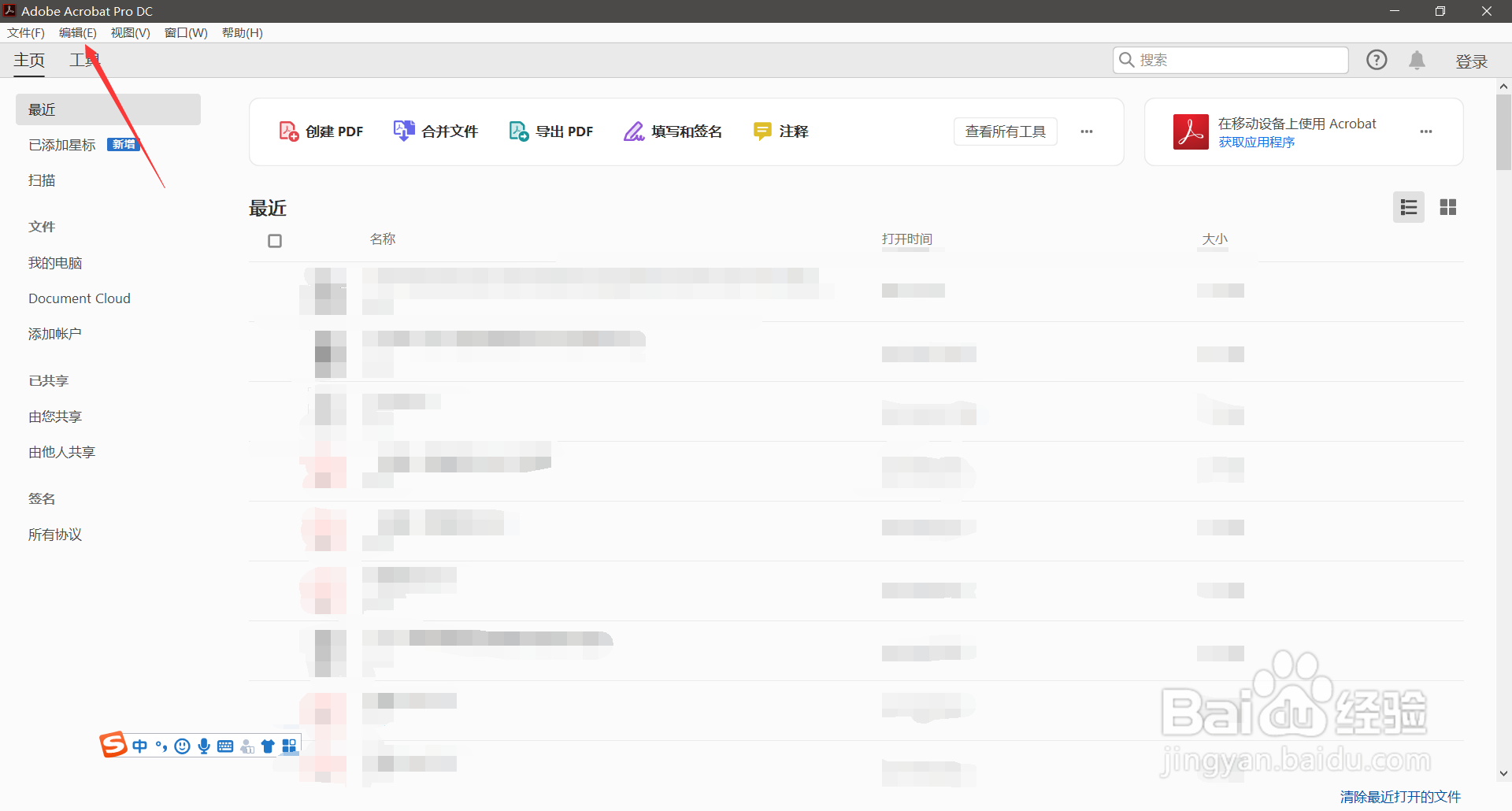This screenshot has height=811, width=1512.
Task: Select Document Cloud in the sidebar
Action: [x=80, y=298]
